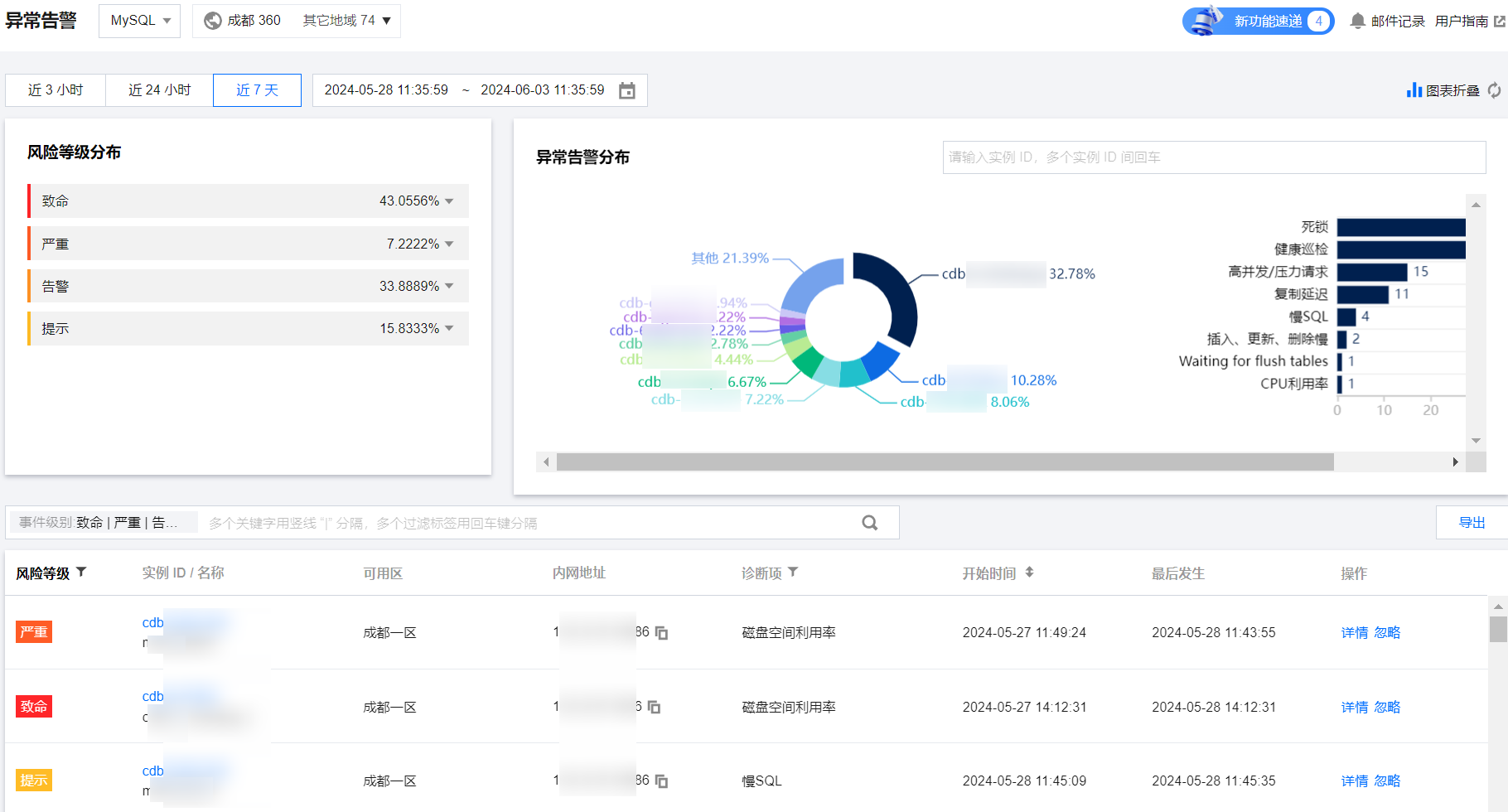Click the 导出 export button
The width and height of the screenshot is (1508, 812).
coord(1472,523)
